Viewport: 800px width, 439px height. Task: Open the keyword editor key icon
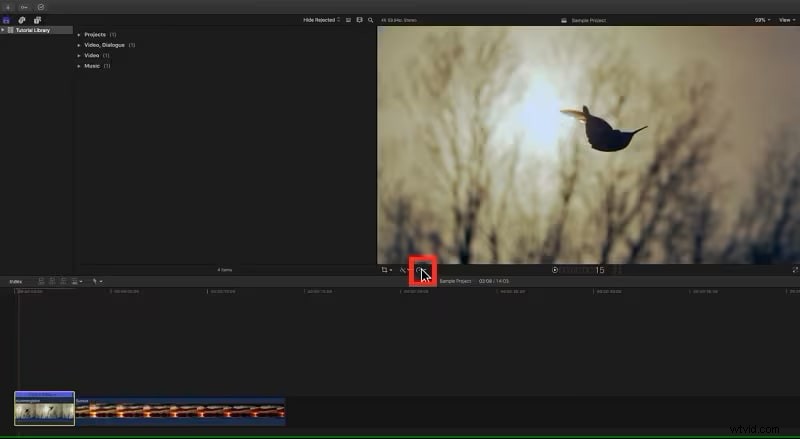(x=24, y=7)
